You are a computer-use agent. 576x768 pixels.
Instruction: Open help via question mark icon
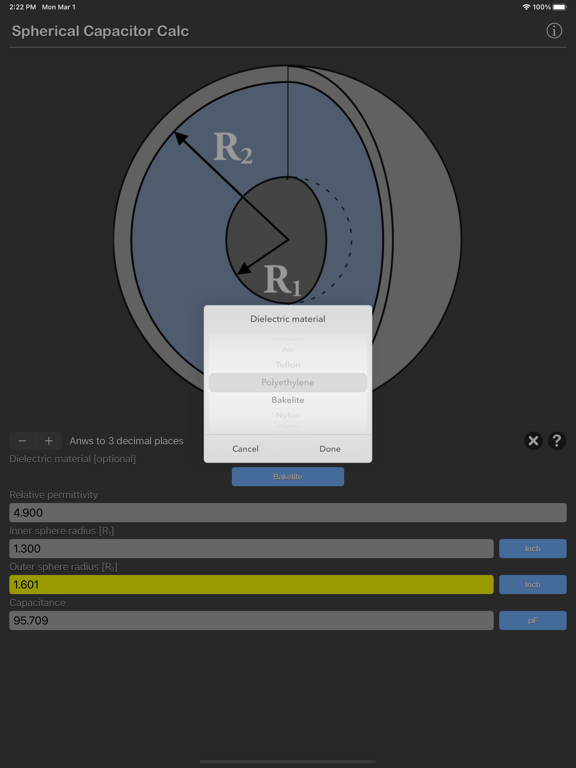(x=557, y=441)
